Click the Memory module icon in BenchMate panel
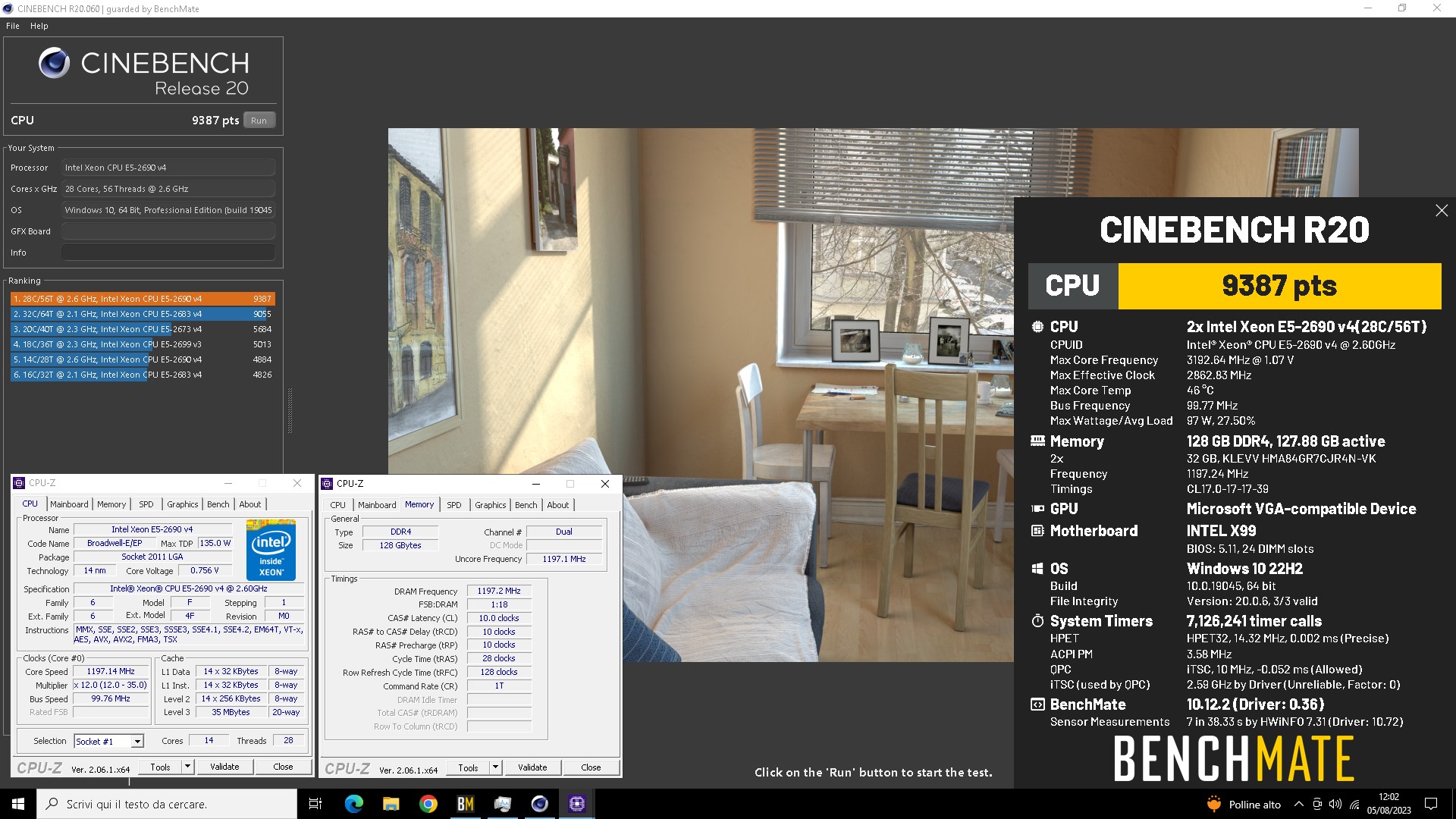 [x=1037, y=441]
